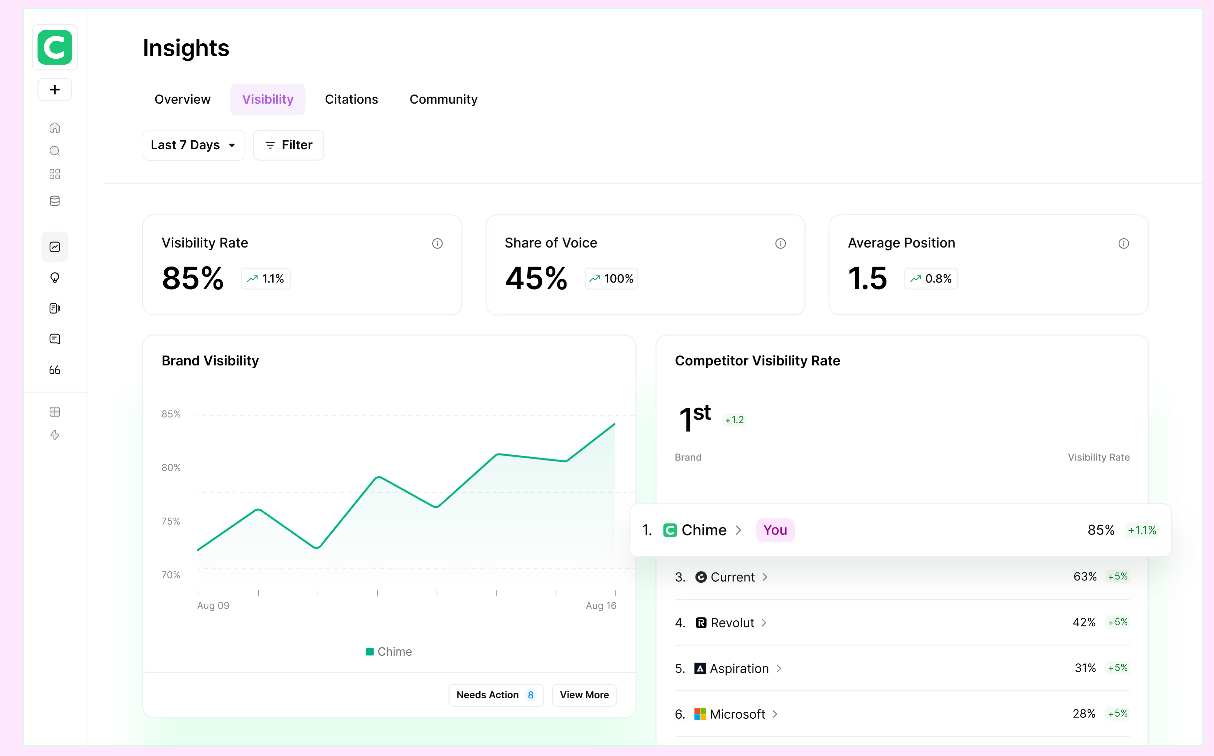The image size is (1214, 756).
Task: Switch to the Citations tab
Action: (351, 99)
